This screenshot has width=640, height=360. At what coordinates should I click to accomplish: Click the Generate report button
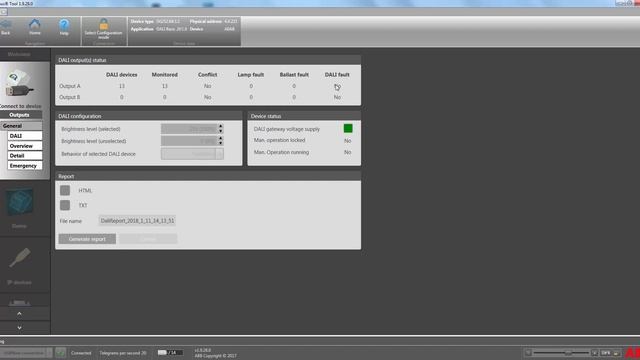click(x=87, y=239)
